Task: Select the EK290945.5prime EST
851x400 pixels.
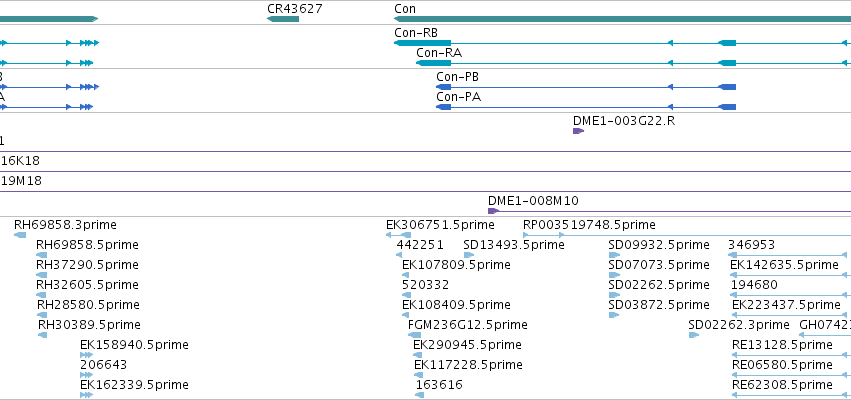Action: point(417,355)
